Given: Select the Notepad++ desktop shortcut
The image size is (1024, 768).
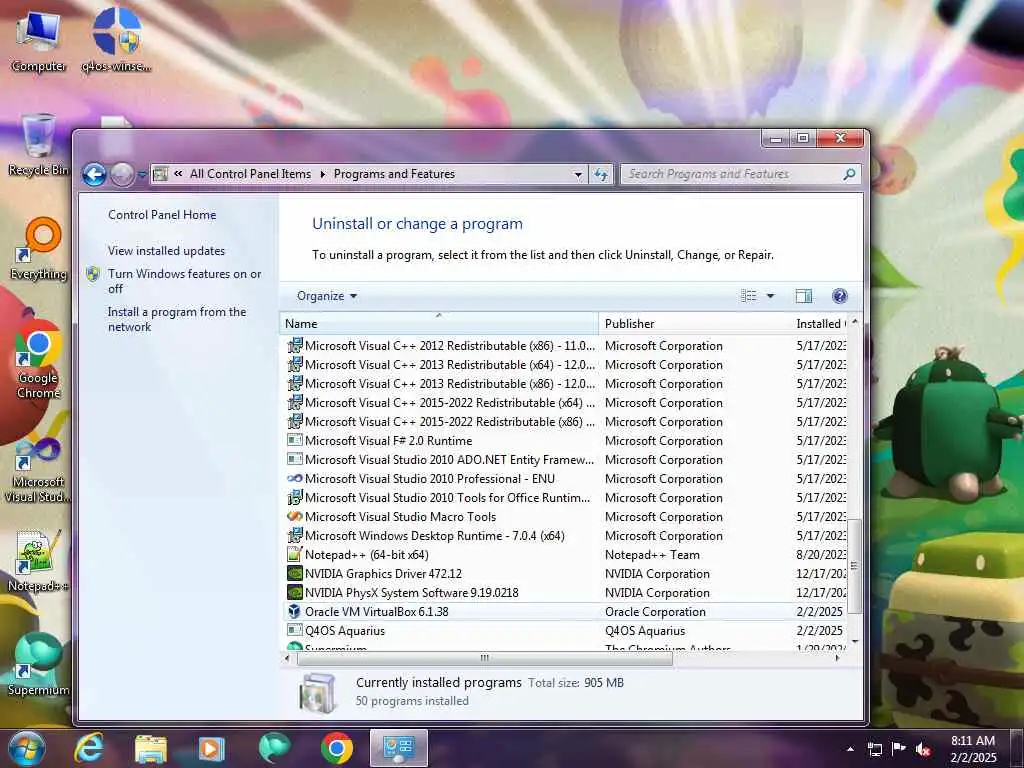Looking at the screenshot, I should tap(38, 560).
